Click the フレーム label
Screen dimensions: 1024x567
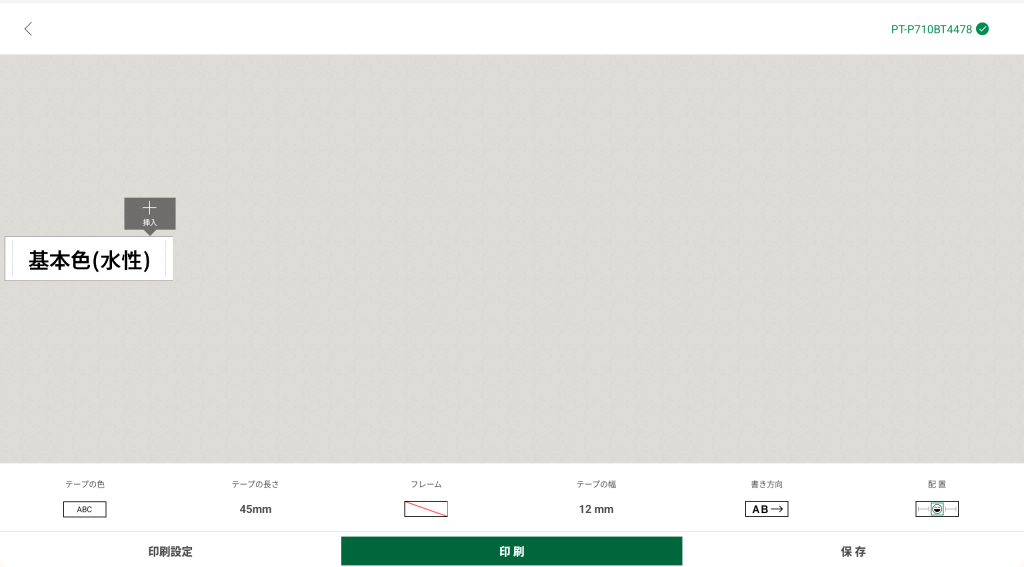coord(426,484)
